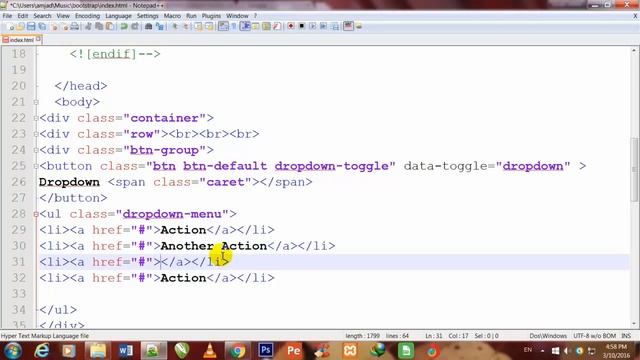
Task: Open the Search menu
Action: [42, 16]
